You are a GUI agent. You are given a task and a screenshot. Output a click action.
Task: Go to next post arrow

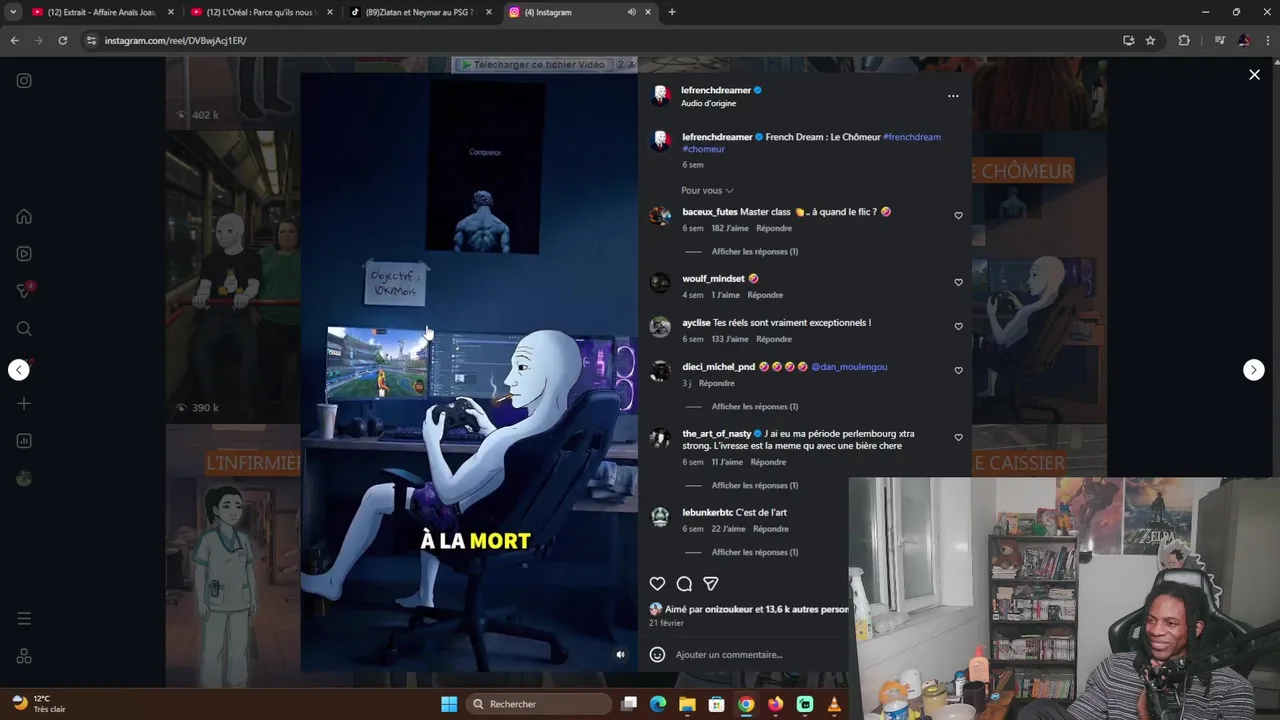(1253, 370)
